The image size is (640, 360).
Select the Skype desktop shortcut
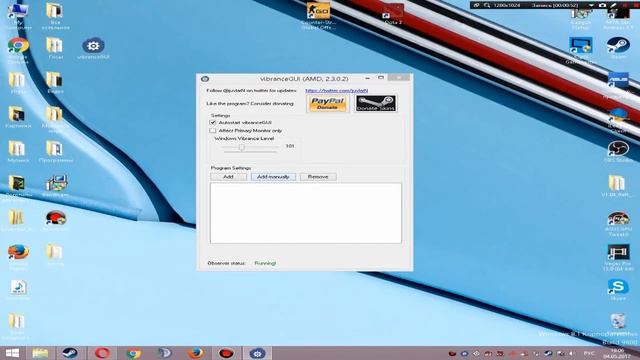618,289
